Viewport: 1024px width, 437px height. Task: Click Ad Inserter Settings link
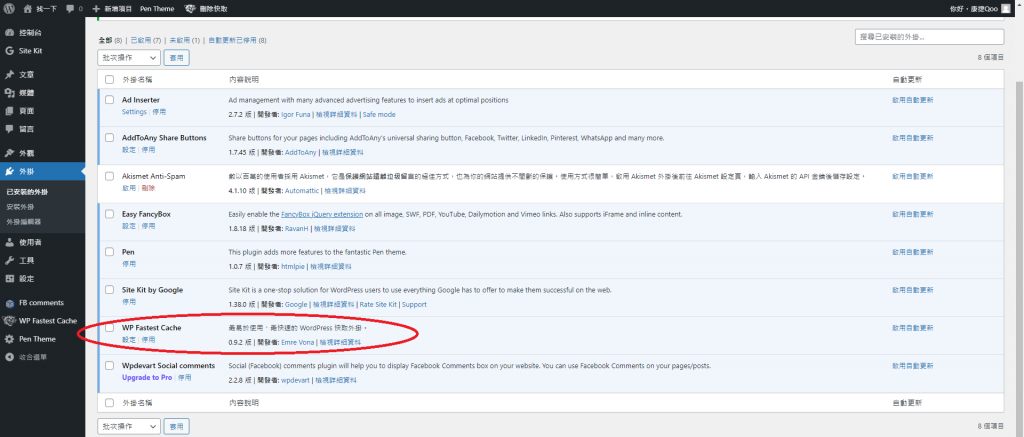click(x=134, y=112)
